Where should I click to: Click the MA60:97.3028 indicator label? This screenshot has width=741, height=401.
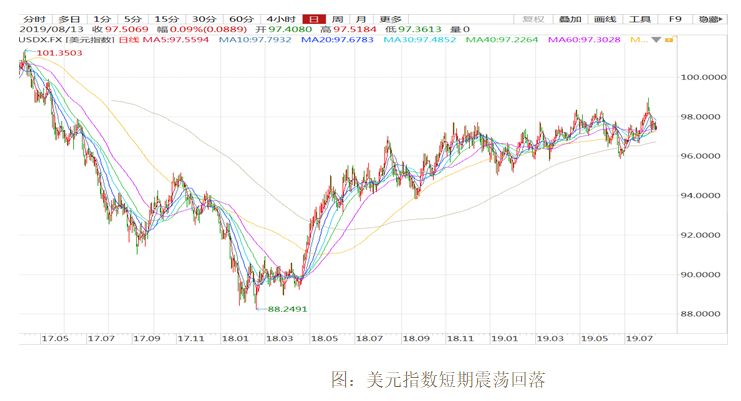(x=584, y=40)
